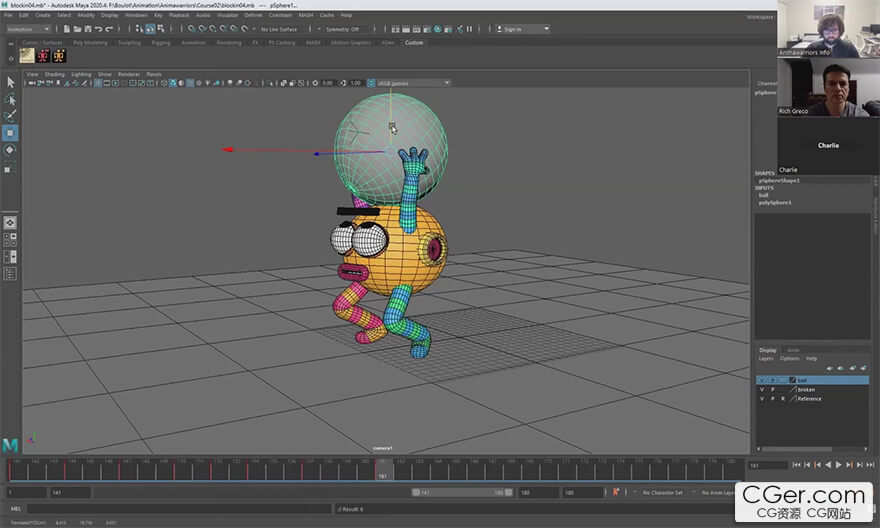This screenshot has width=880, height=528.
Task: Go to start of playback range
Action: (x=796, y=465)
